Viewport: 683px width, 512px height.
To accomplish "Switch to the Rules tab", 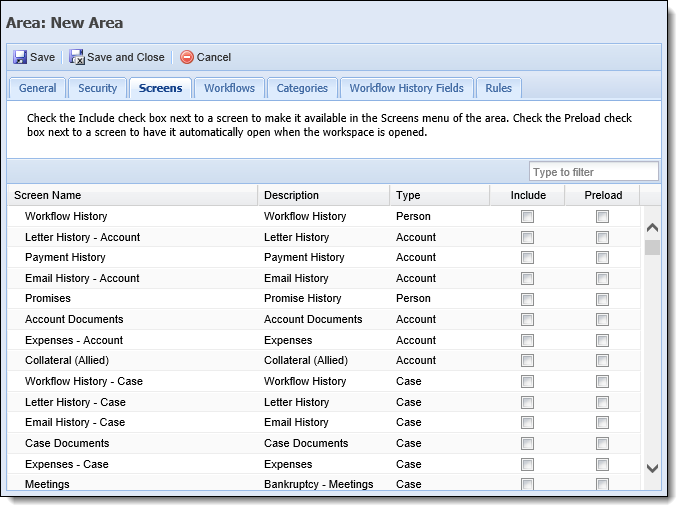I will point(499,88).
